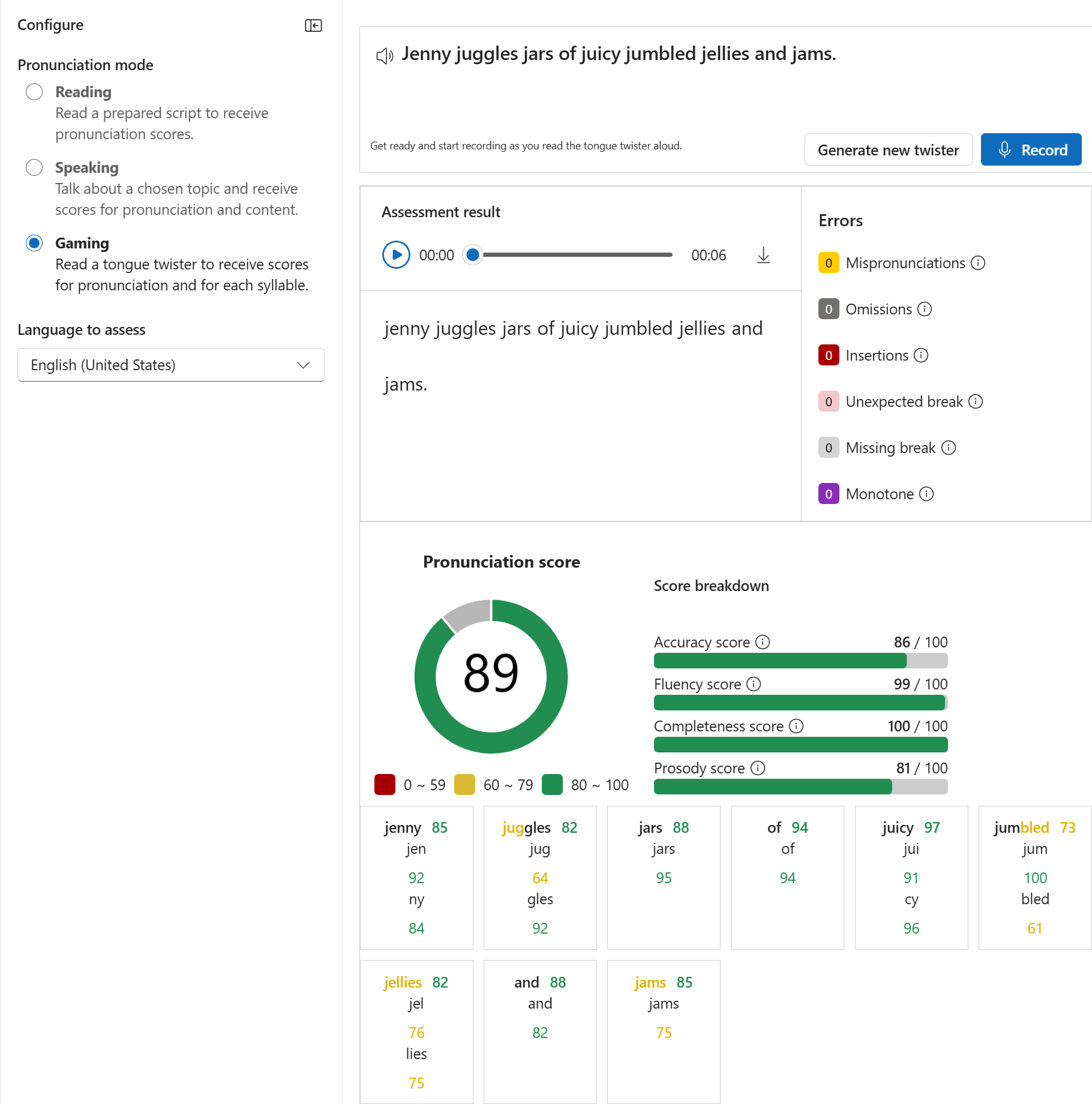Click the Fluency score progress bar
The width and height of the screenshot is (1092, 1104).
800,703
